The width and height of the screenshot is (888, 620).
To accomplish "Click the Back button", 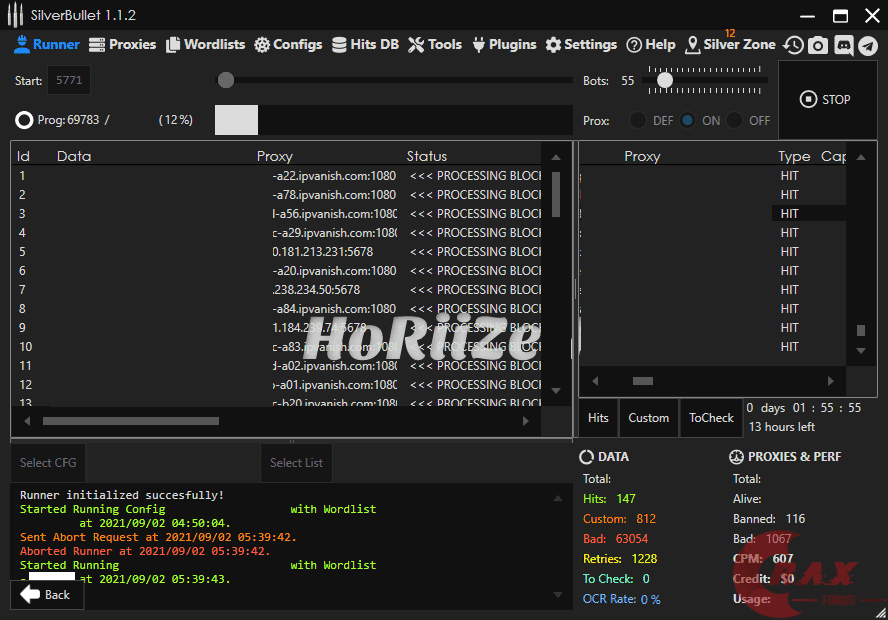I will coord(46,594).
